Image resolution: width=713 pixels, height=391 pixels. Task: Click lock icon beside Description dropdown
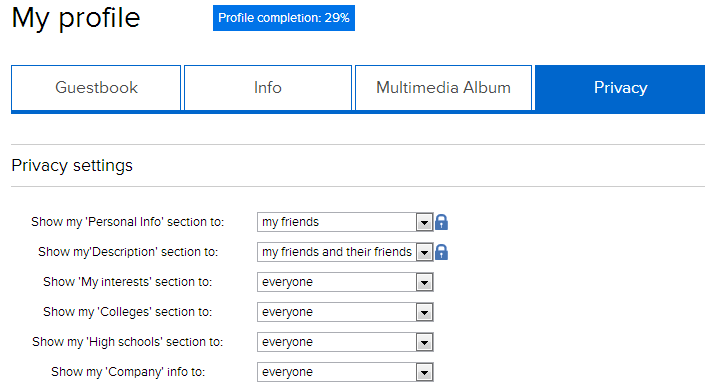click(x=441, y=252)
